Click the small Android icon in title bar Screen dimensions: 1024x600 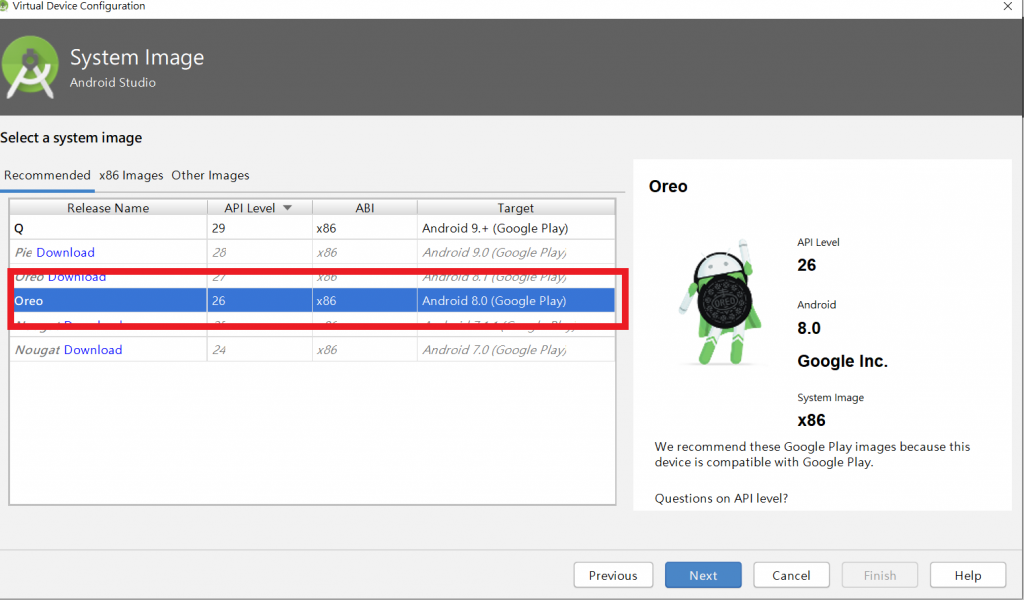pos(4,6)
